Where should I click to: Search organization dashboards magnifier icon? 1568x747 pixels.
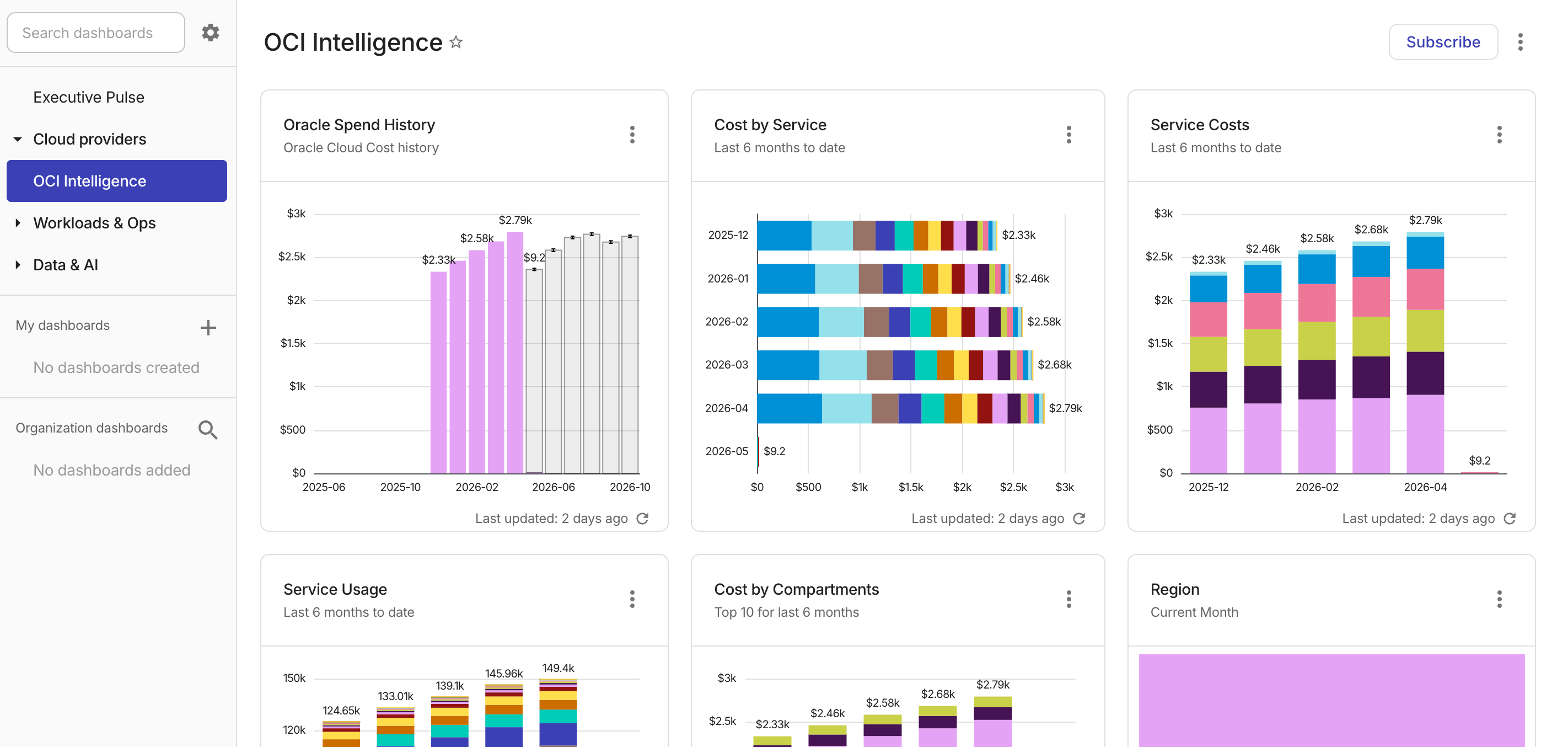click(208, 430)
